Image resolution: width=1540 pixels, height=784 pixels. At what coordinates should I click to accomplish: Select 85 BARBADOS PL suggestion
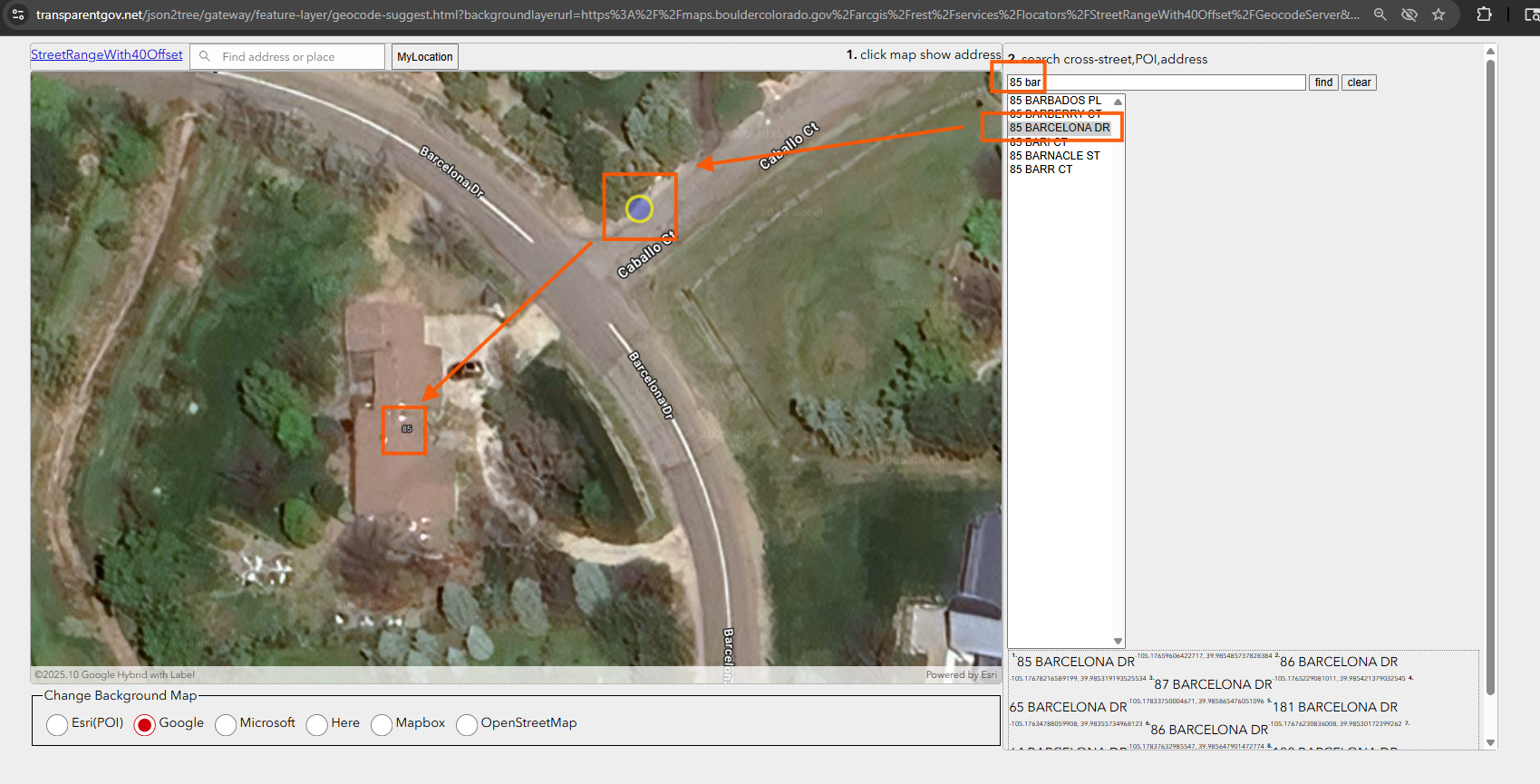(x=1055, y=101)
